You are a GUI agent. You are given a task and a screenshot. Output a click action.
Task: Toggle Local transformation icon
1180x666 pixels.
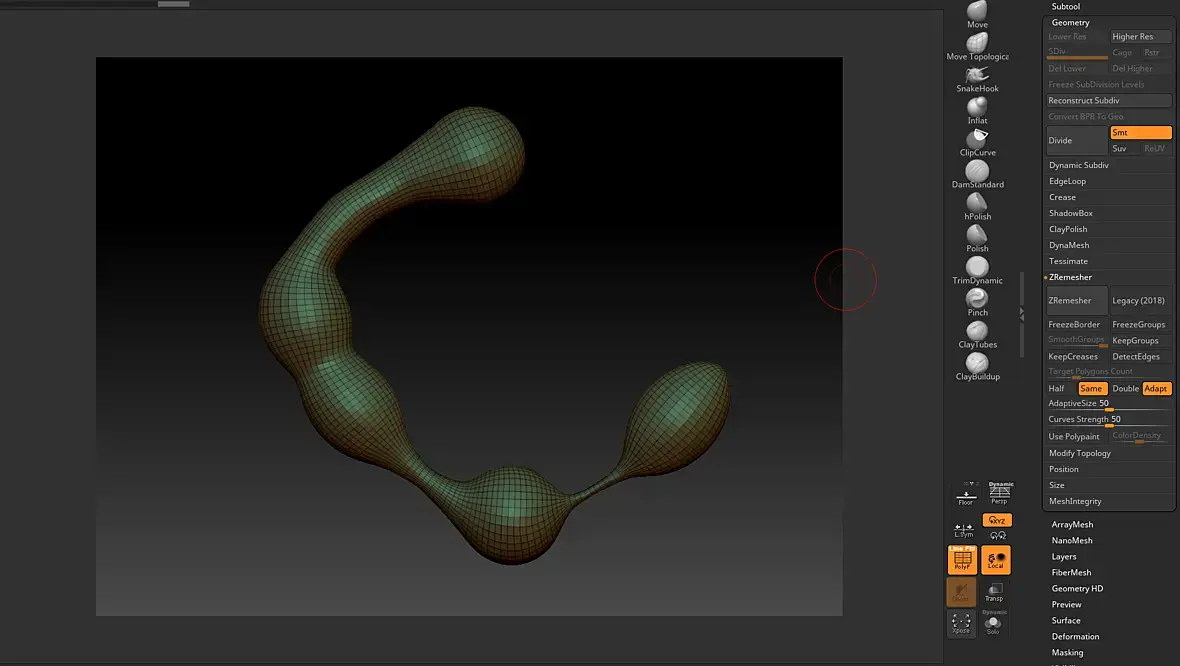pyautogui.click(x=996, y=560)
